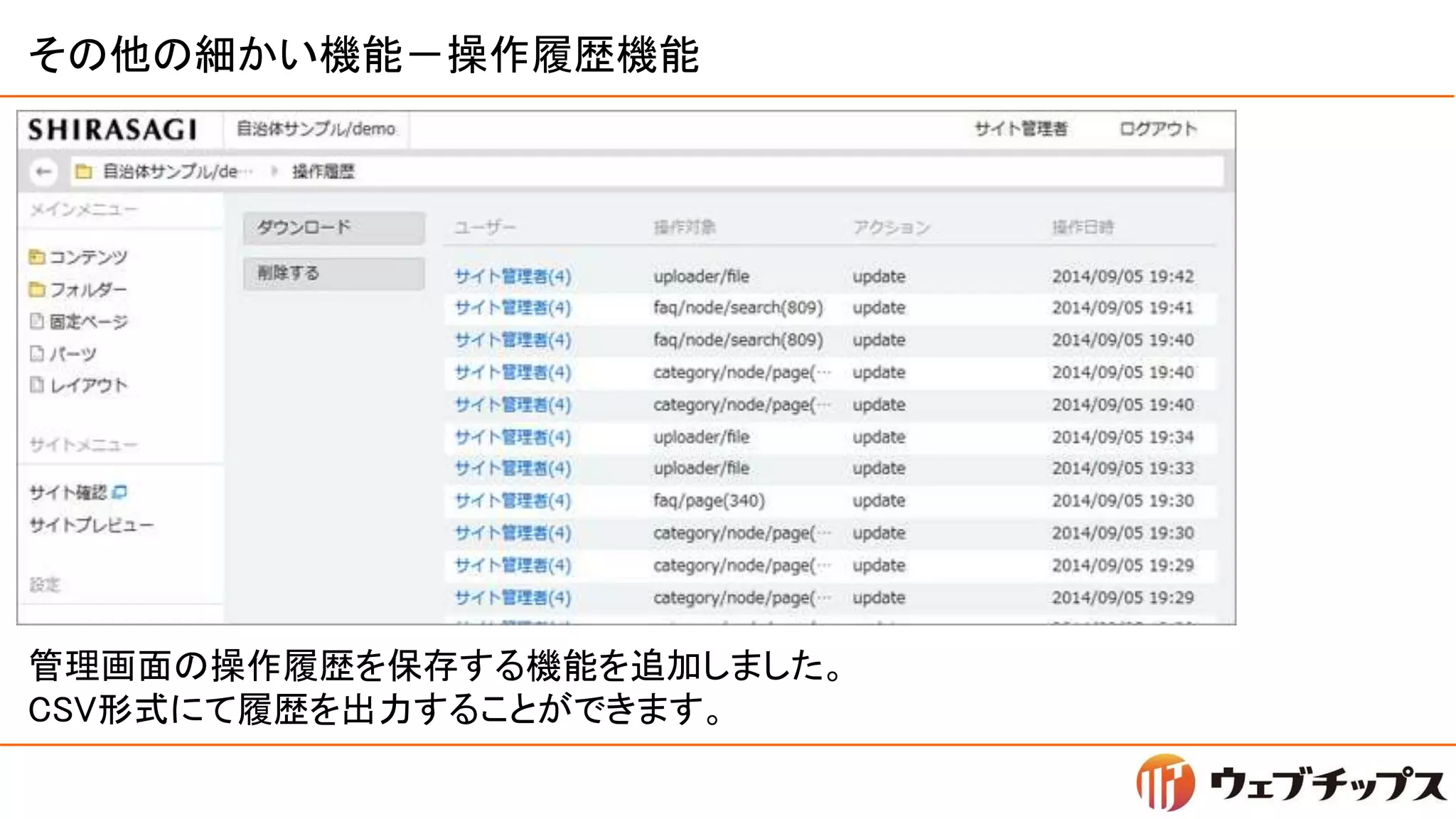
Task: Click the 2014/09/05 19:33 timestamp
Action: click(x=1123, y=469)
